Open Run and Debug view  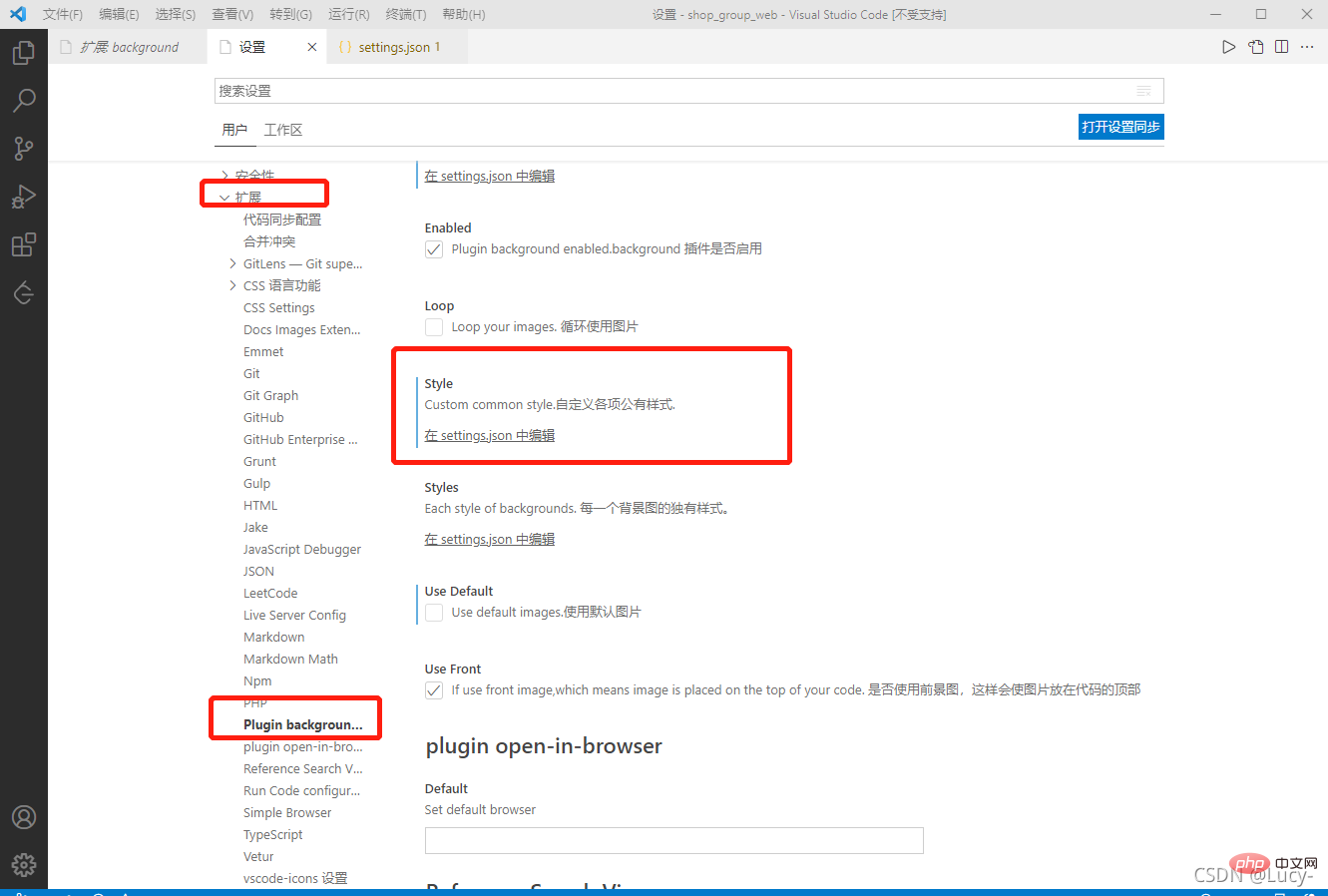(24, 197)
